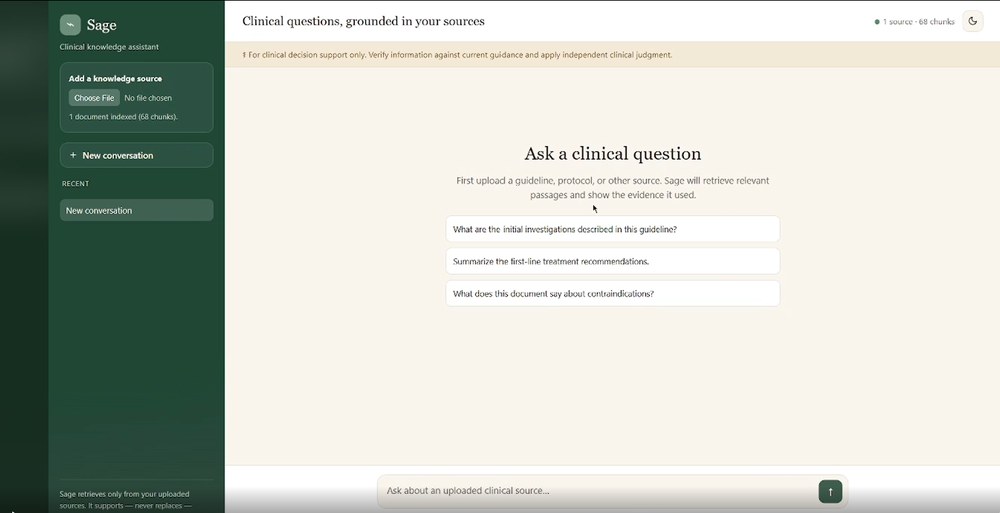The height and width of the screenshot is (513, 1000).
Task: Focus the 'Ask about an uploaded clinical source' input
Action: [x=598, y=491]
